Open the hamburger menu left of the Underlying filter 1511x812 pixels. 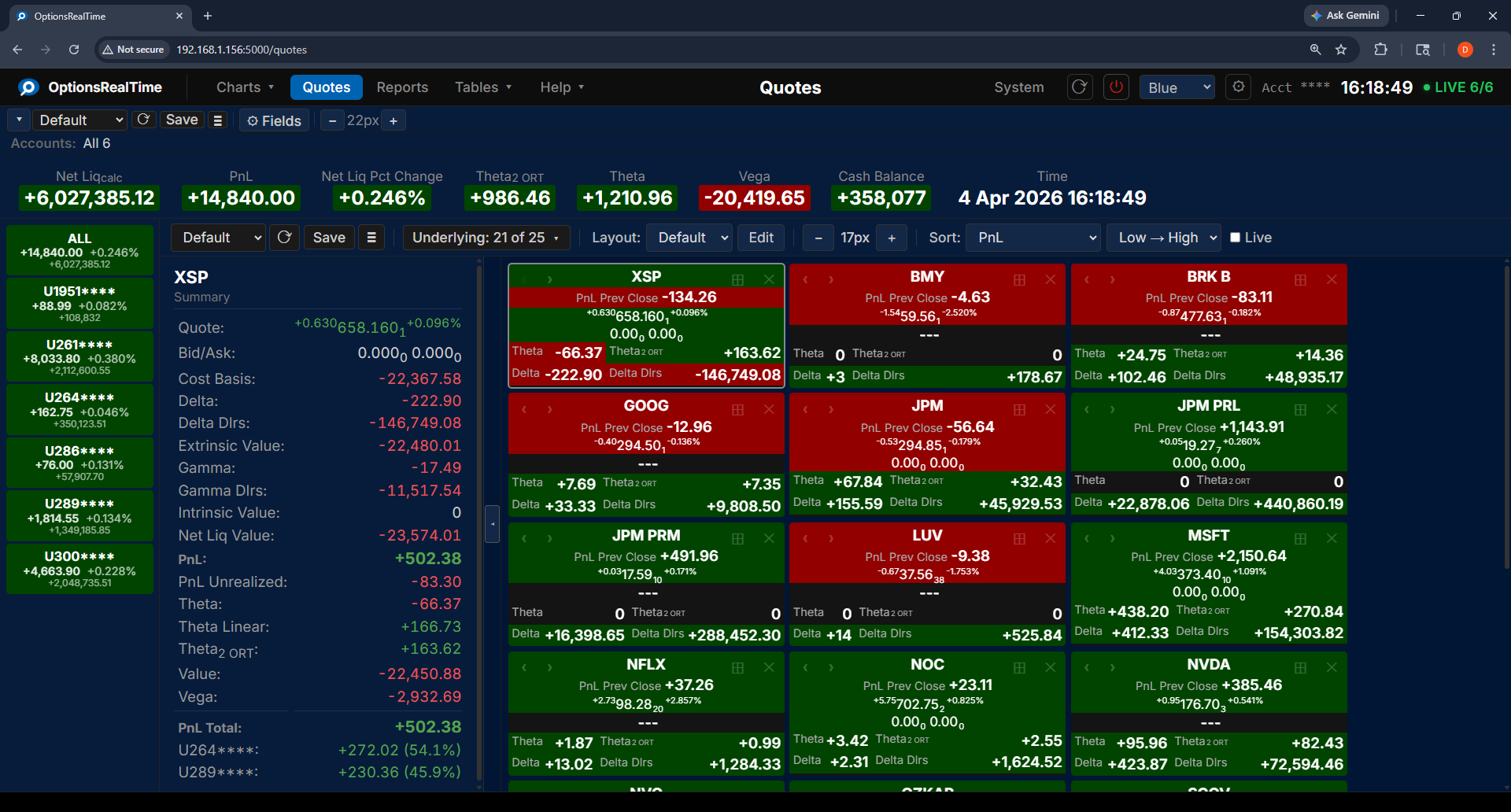(x=371, y=237)
